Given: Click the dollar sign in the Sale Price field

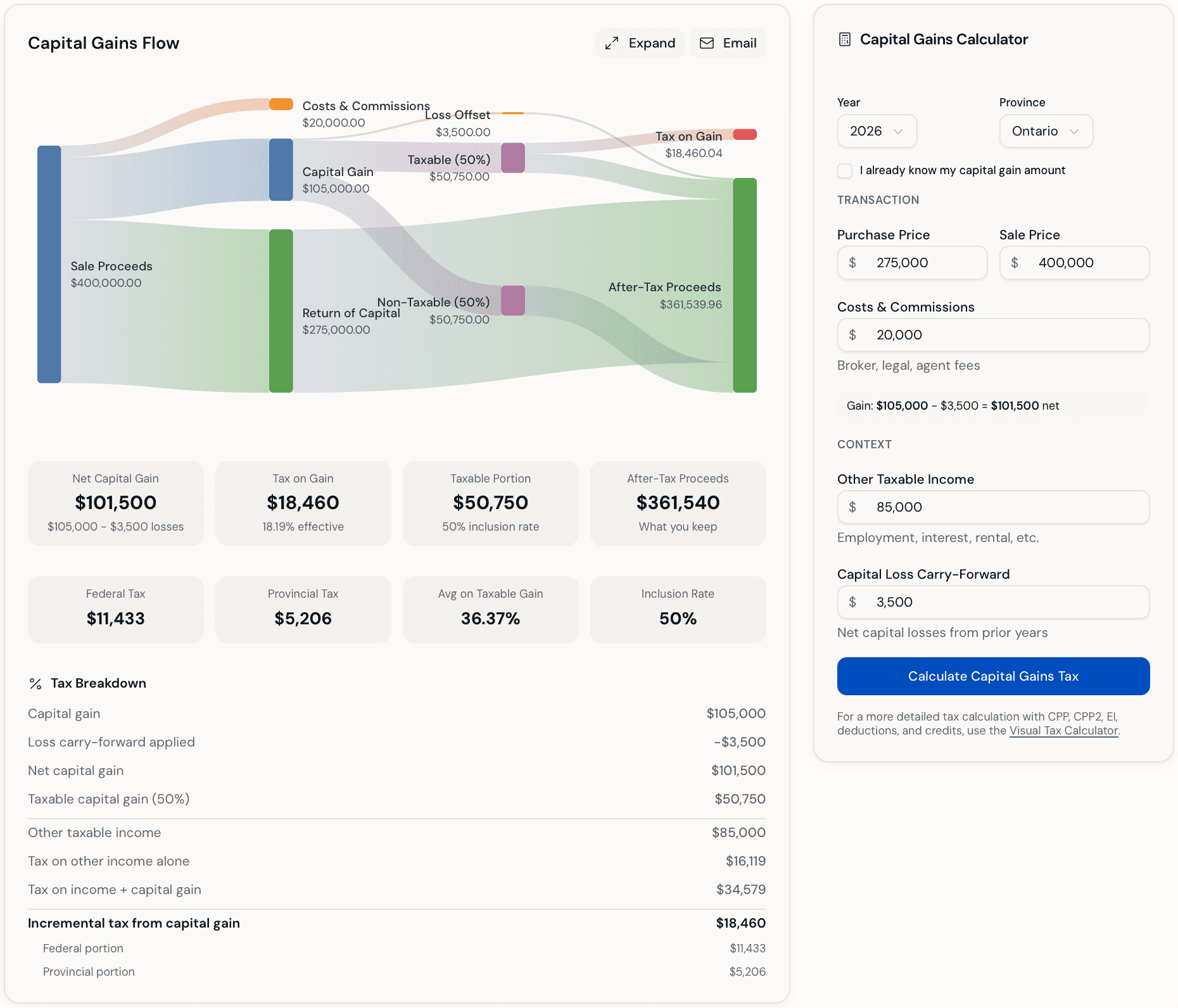Looking at the screenshot, I should (x=1015, y=263).
